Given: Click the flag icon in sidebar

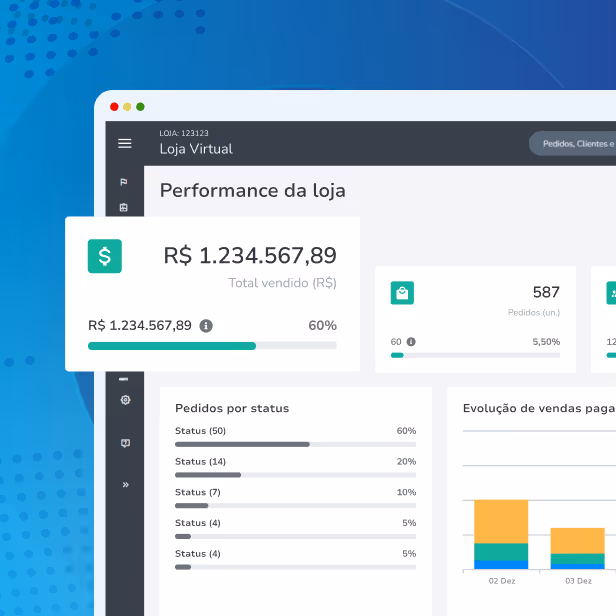Looking at the screenshot, I should (x=124, y=182).
